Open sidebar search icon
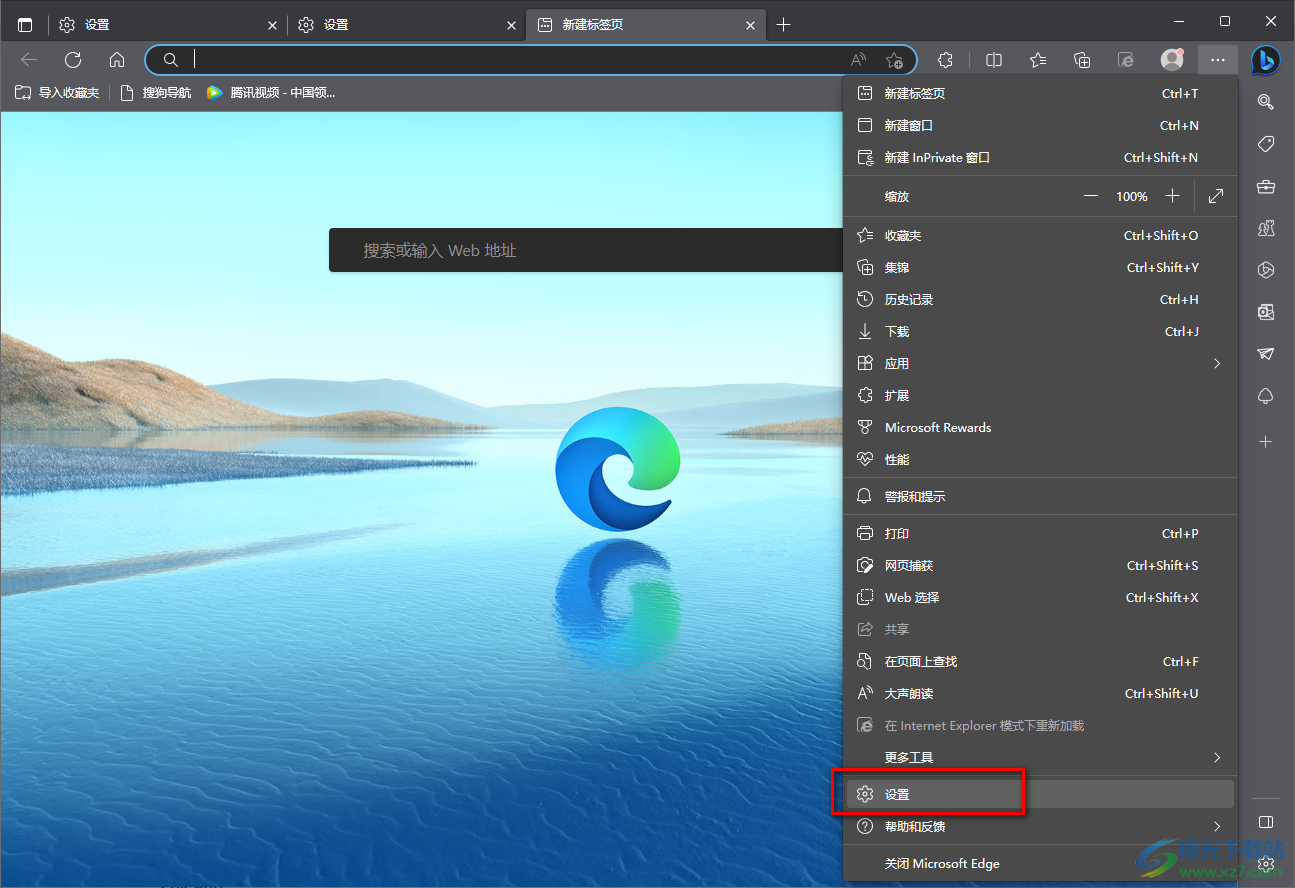This screenshot has height=888, width=1295. tap(1266, 101)
